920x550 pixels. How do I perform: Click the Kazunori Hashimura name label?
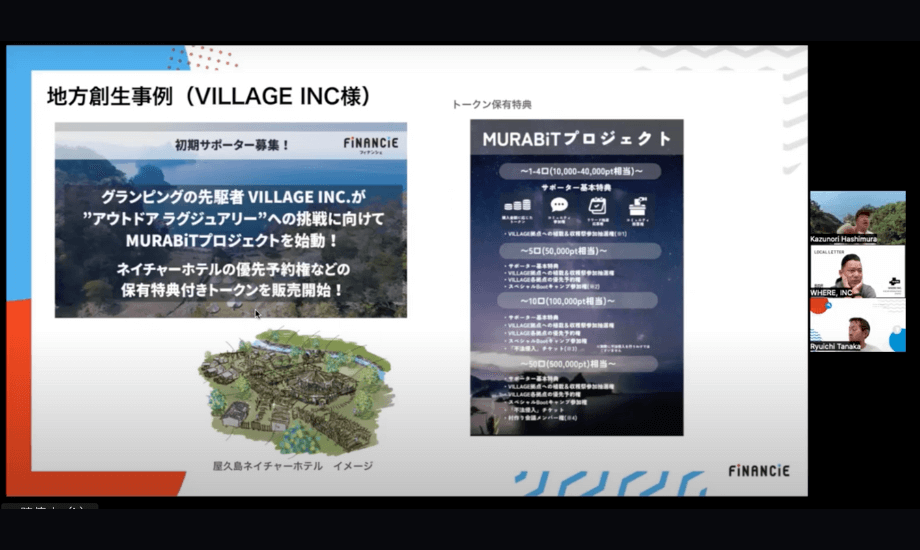(843, 239)
